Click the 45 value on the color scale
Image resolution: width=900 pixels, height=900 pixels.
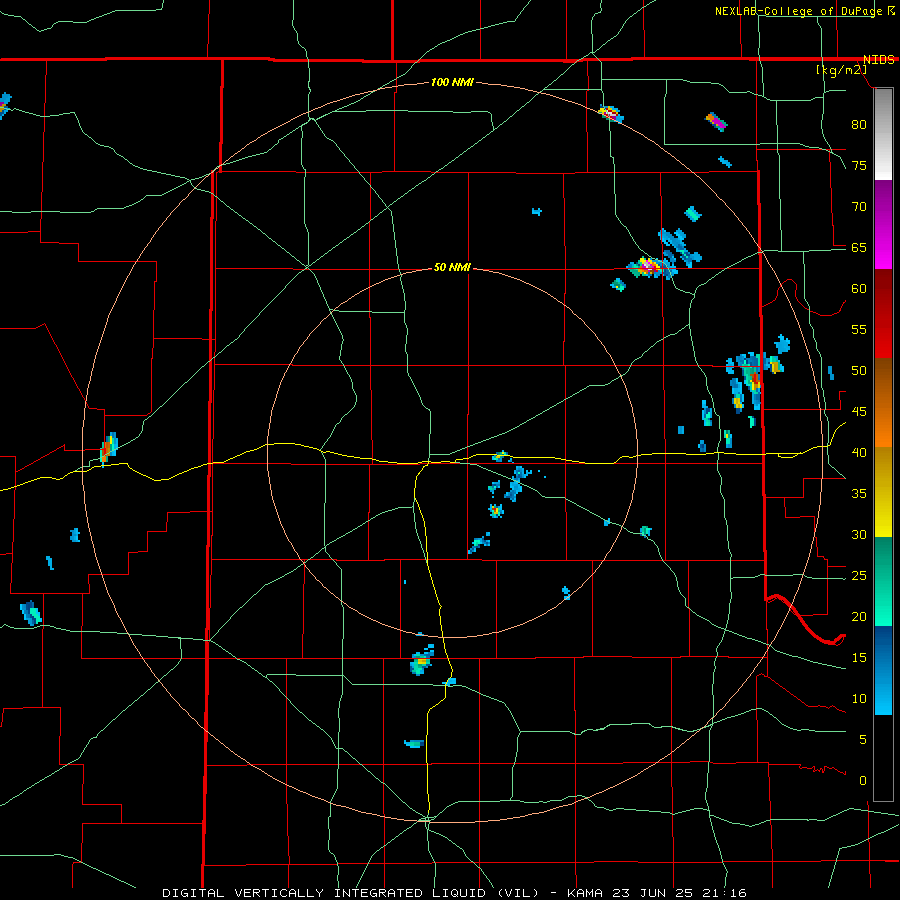(x=859, y=412)
